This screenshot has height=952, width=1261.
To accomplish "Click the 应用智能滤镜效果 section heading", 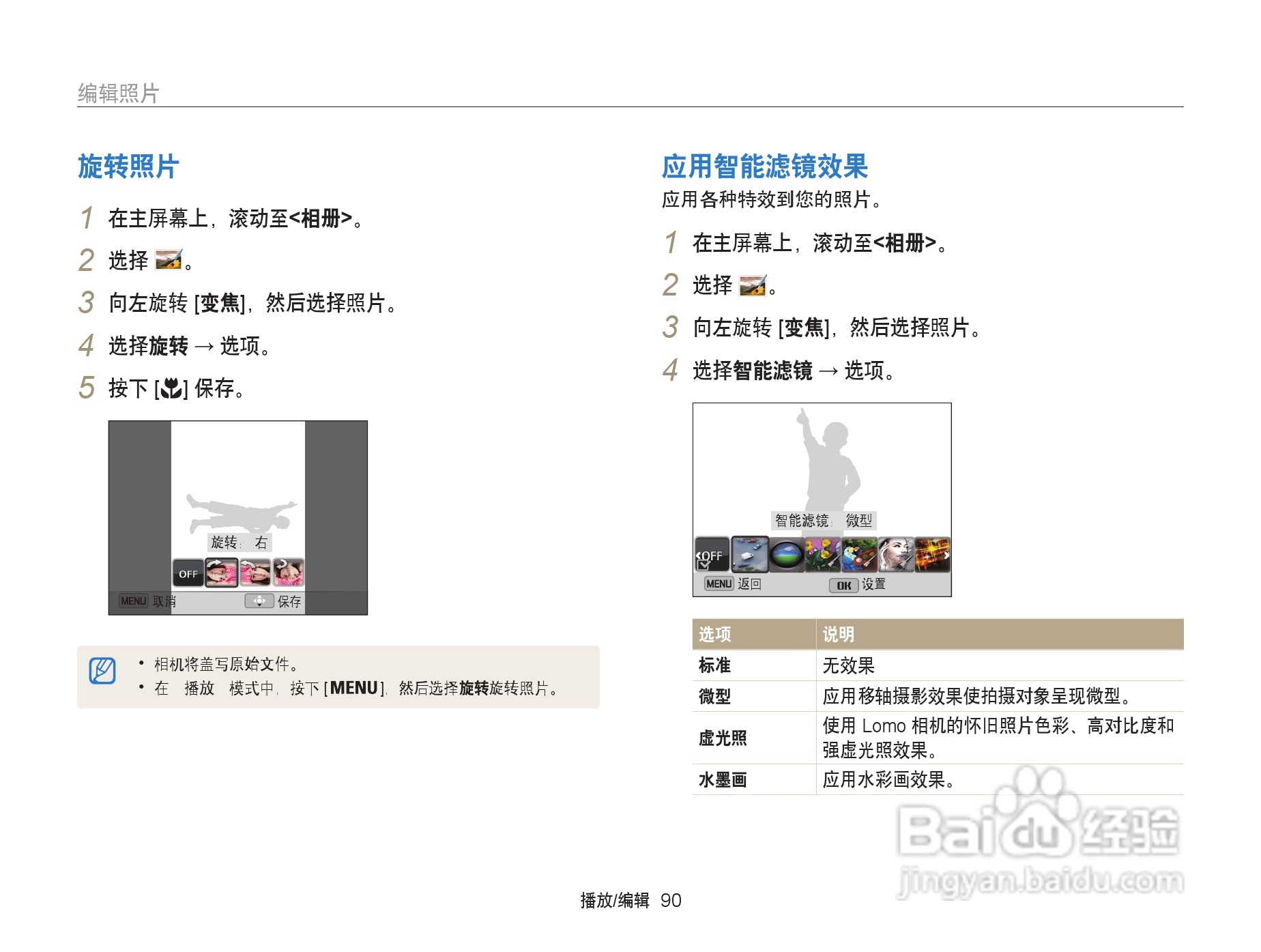I will (764, 167).
